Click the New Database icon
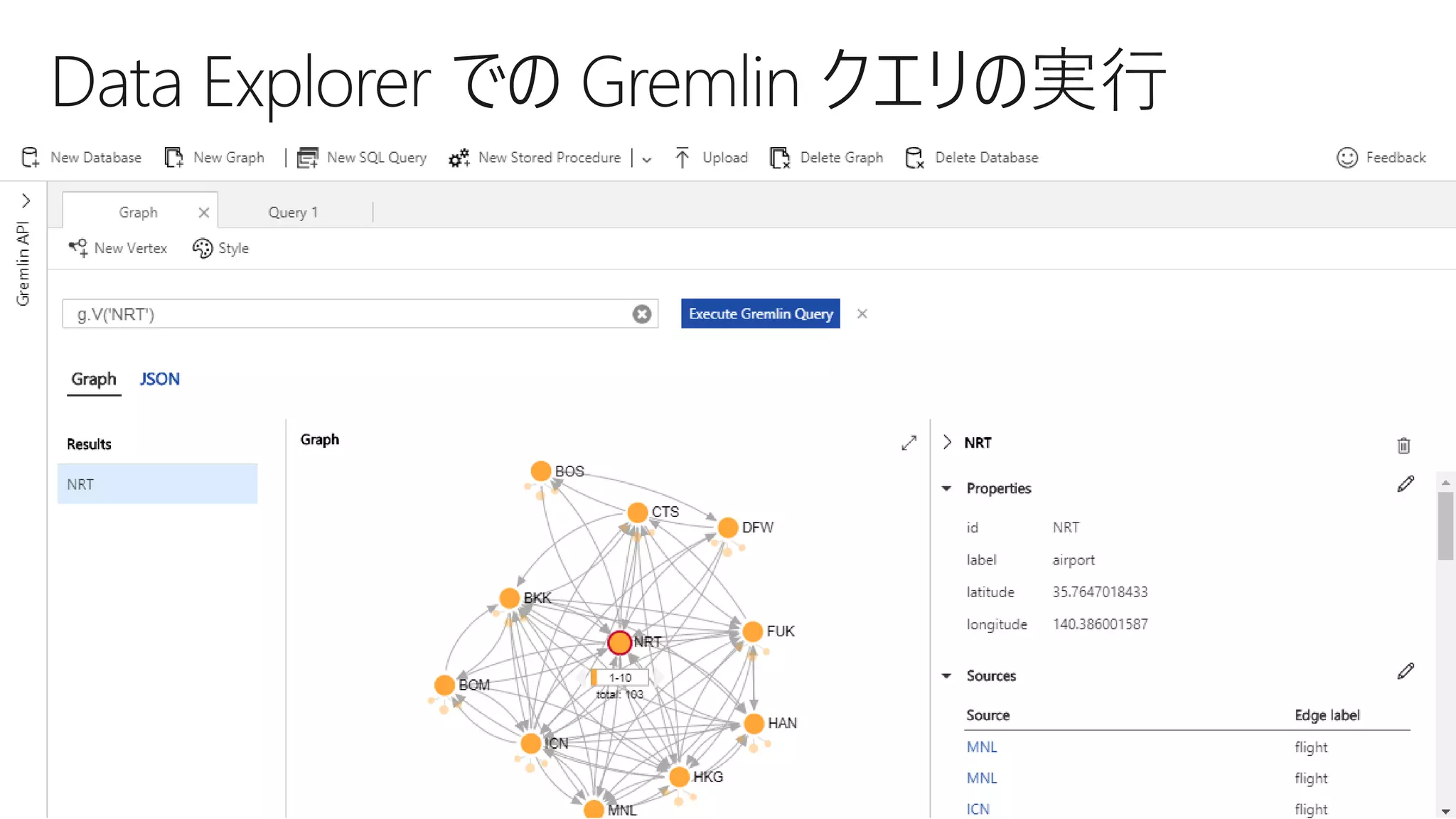The image size is (1456, 819). click(x=30, y=157)
